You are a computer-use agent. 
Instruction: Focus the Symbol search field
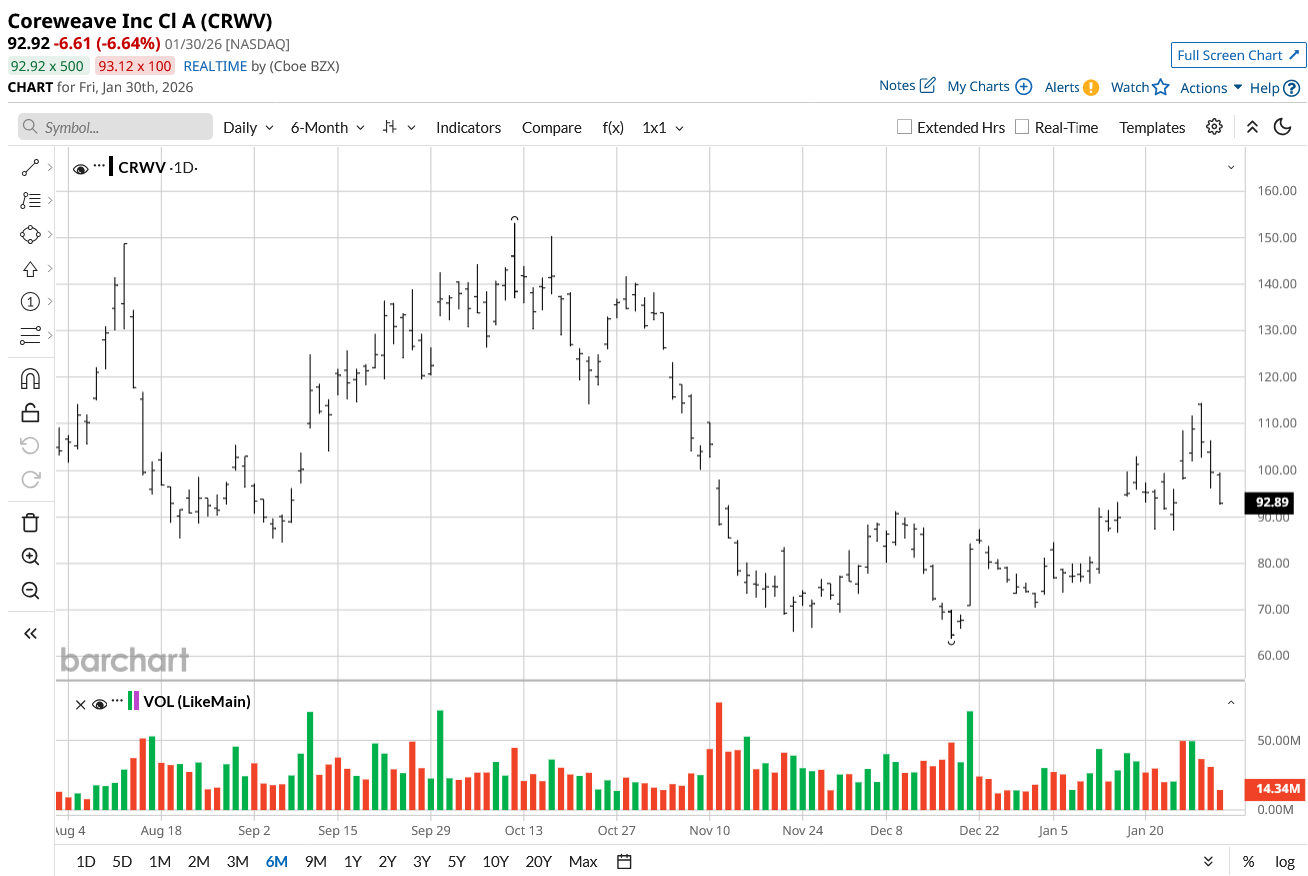click(115, 127)
